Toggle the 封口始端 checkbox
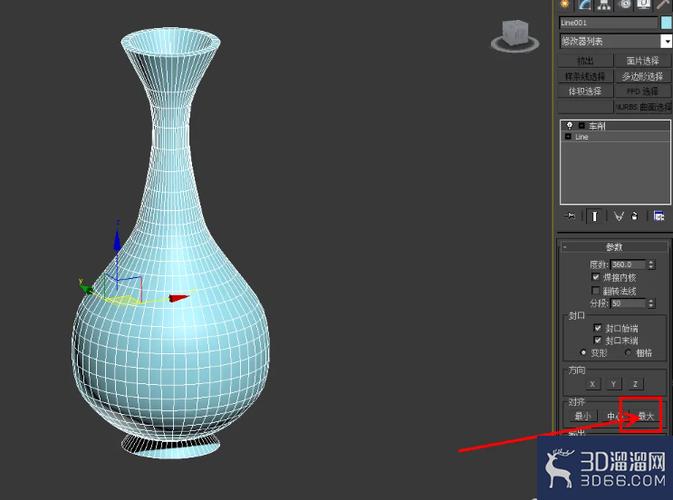Viewport: 673px width, 500px height. tap(597, 328)
